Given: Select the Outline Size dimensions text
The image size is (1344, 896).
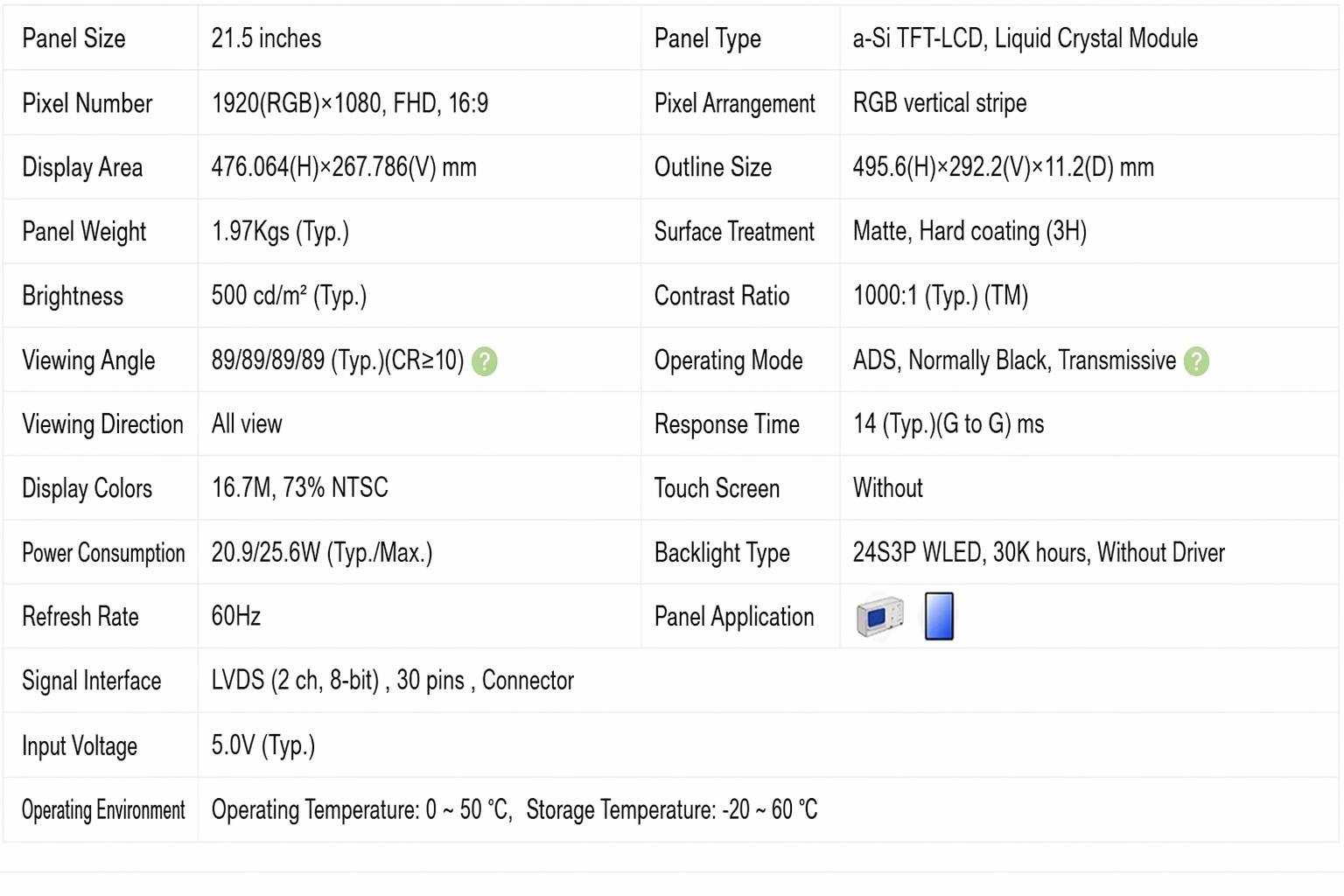Looking at the screenshot, I should 1004,167.
